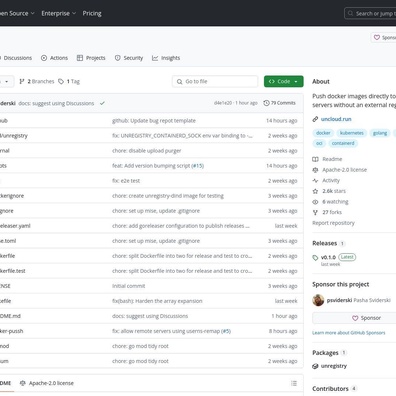The image size is (396, 396).
Task: Select the golang topic tag
Action: tap(380, 133)
